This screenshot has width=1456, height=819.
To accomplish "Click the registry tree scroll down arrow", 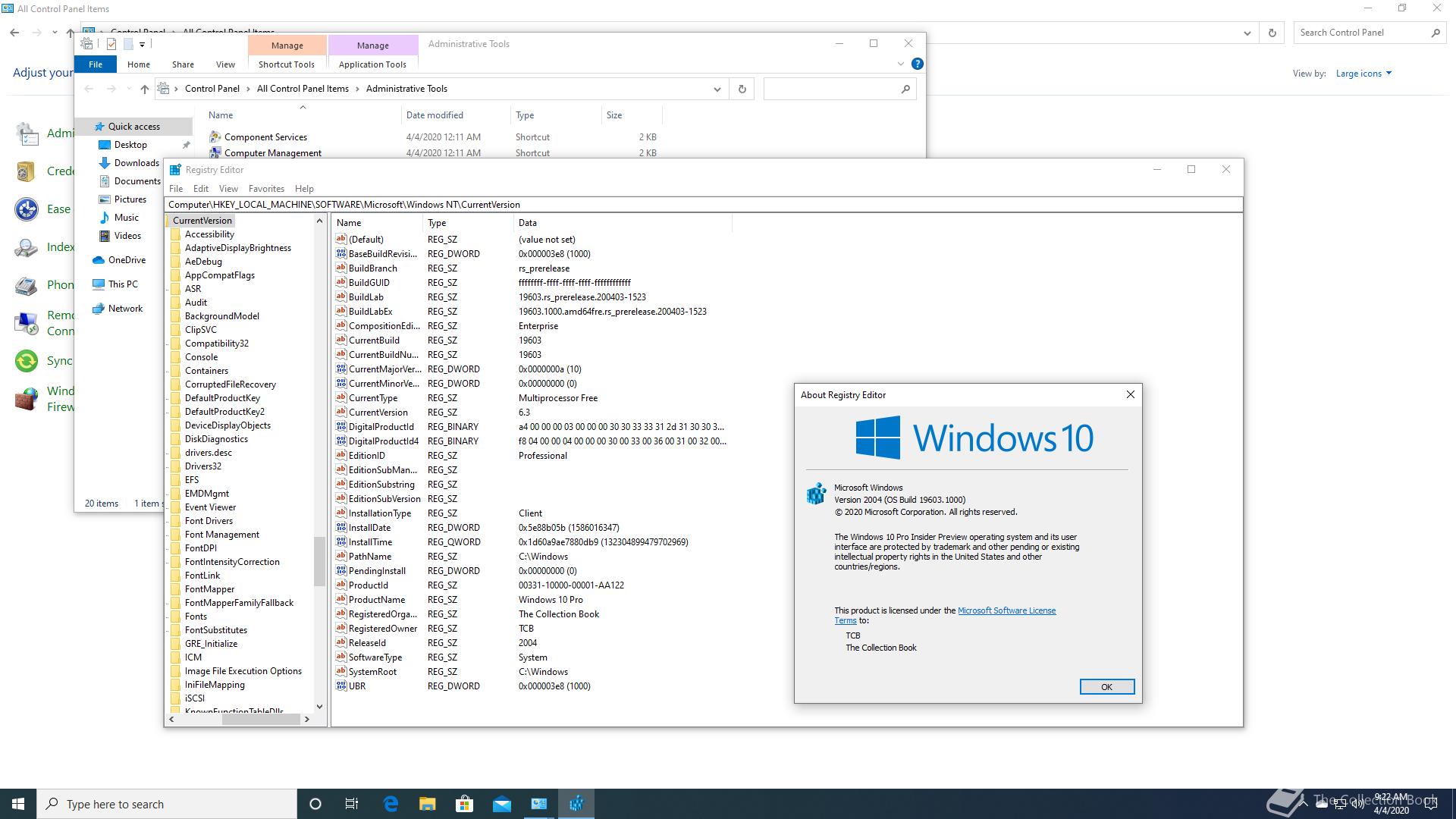I will click(x=319, y=706).
